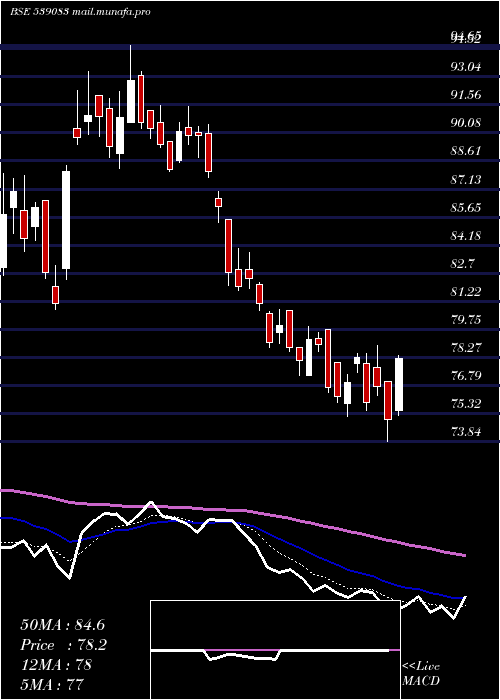Click the 79.75 price axis label
Screen dimensions: 500x700
(466, 320)
